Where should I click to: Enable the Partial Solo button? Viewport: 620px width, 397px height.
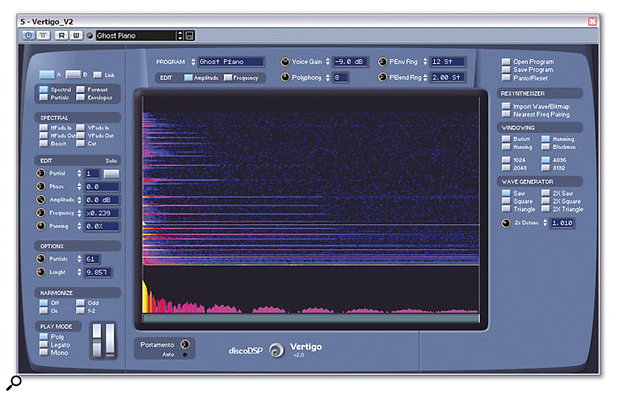click(x=111, y=174)
